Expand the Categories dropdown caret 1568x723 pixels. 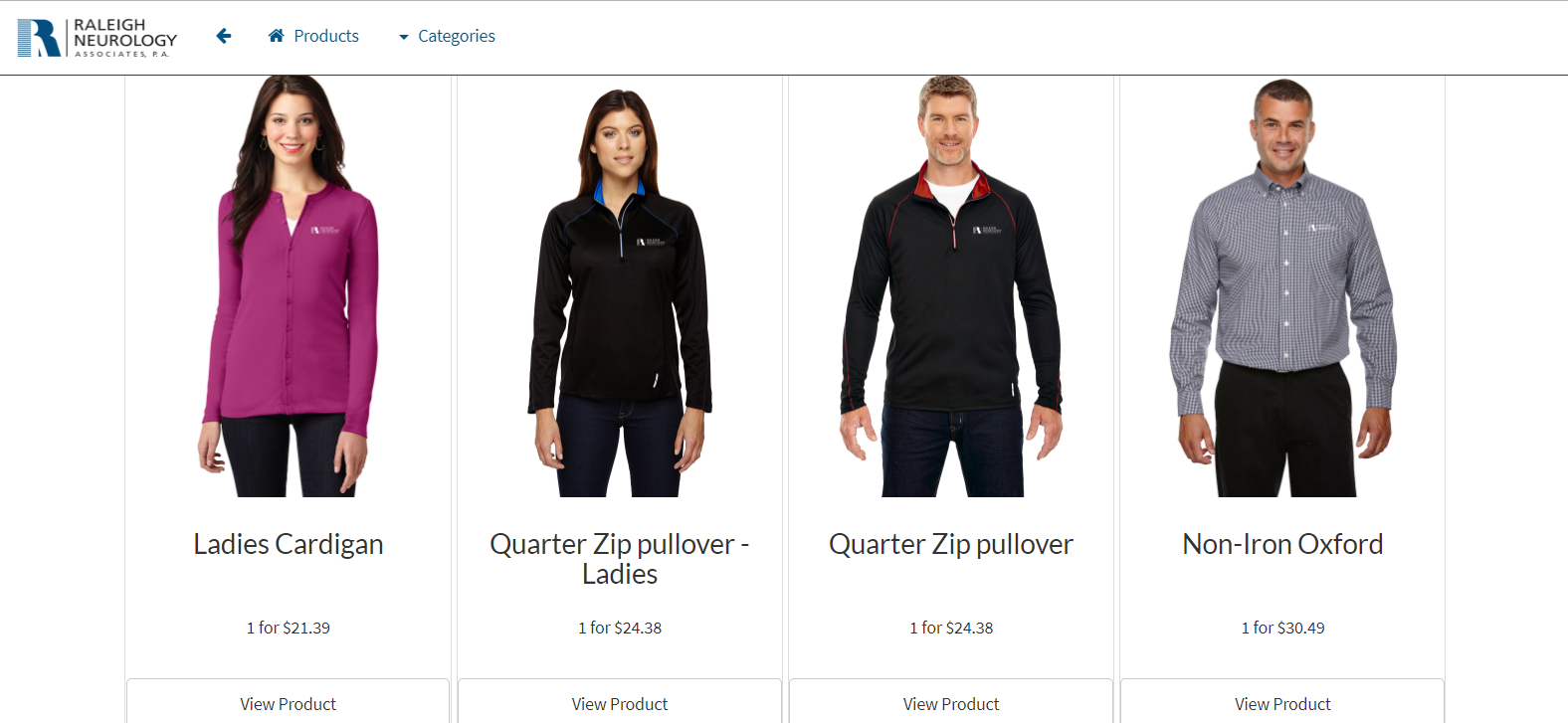click(404, 37)
